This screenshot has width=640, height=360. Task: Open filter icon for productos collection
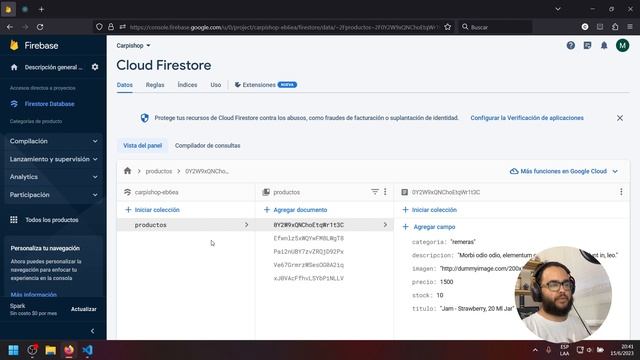pyautogui.click(x=375, y=192)
